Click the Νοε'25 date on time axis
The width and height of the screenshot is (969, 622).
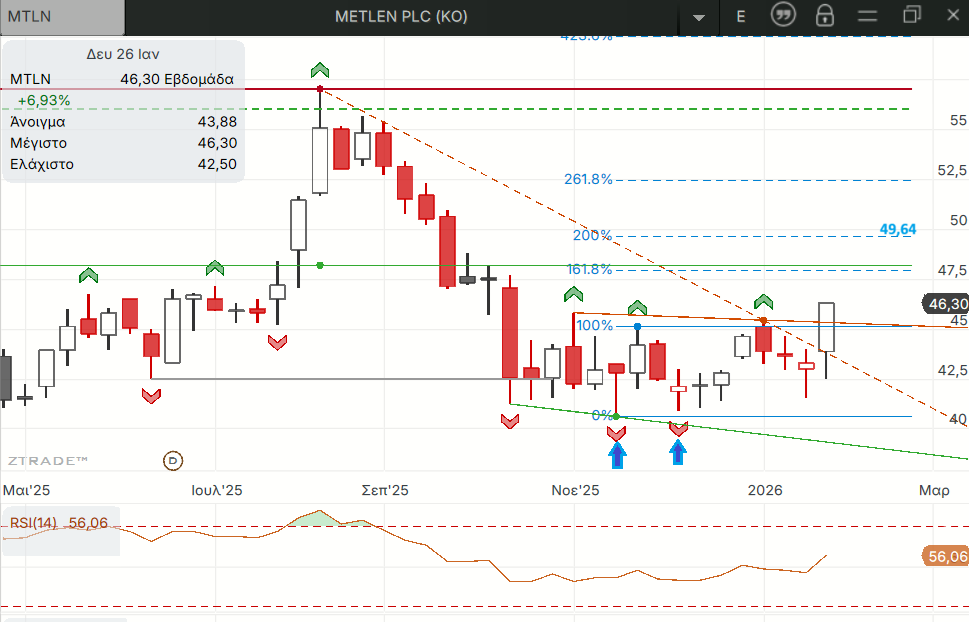575,490
